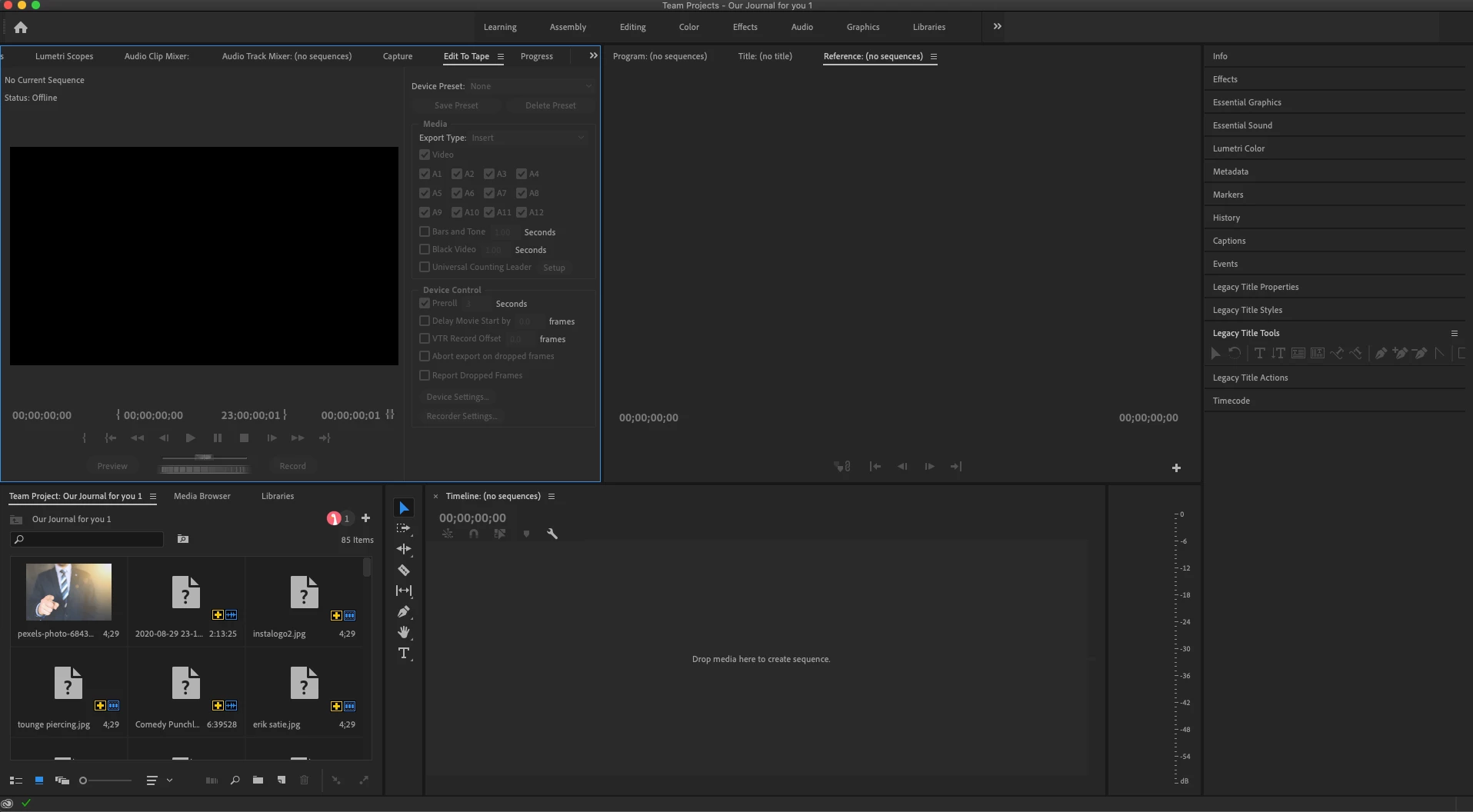Screen dimensions: 1473x812
Task: Click the project search field
Action: (x=87, y=540)
